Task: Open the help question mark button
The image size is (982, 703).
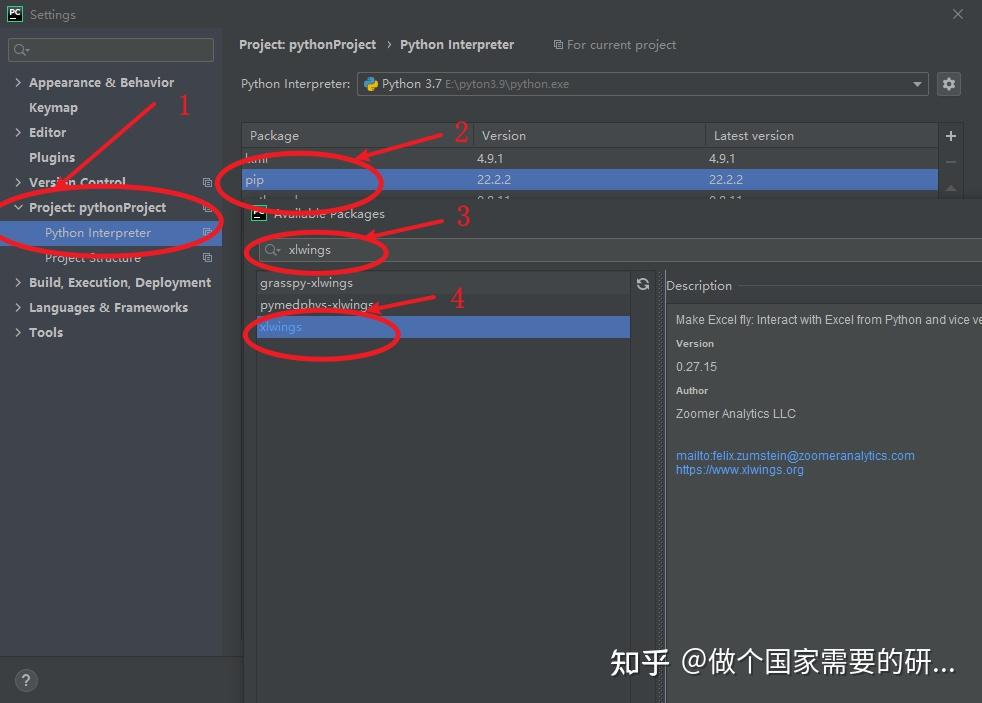Action: pyautogui.click(x=26, y=680)
